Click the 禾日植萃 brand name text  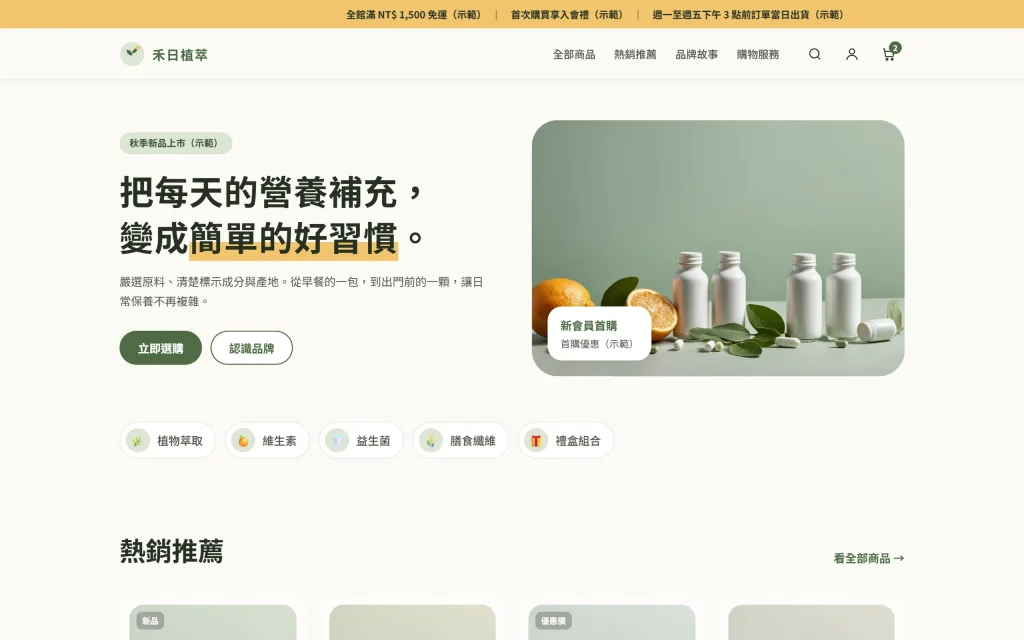[180, 55]
